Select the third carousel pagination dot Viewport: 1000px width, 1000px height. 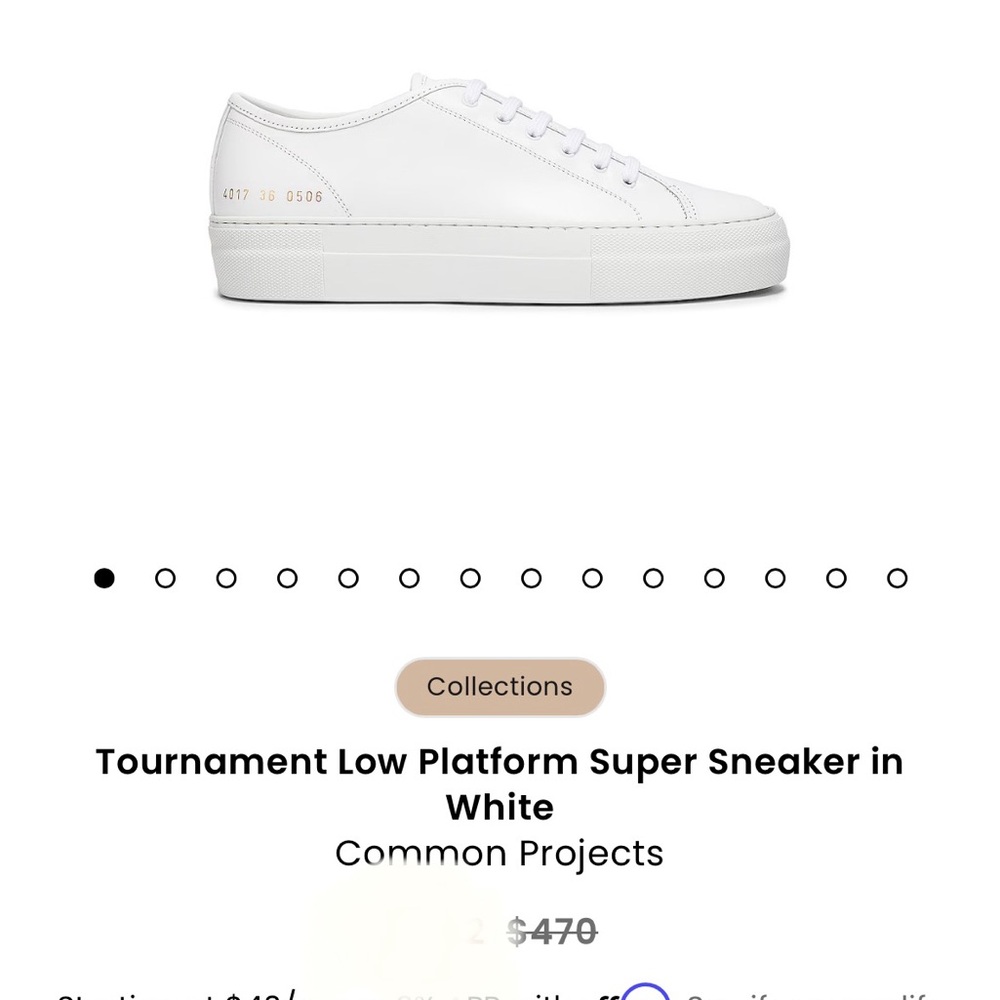[226, 578]
